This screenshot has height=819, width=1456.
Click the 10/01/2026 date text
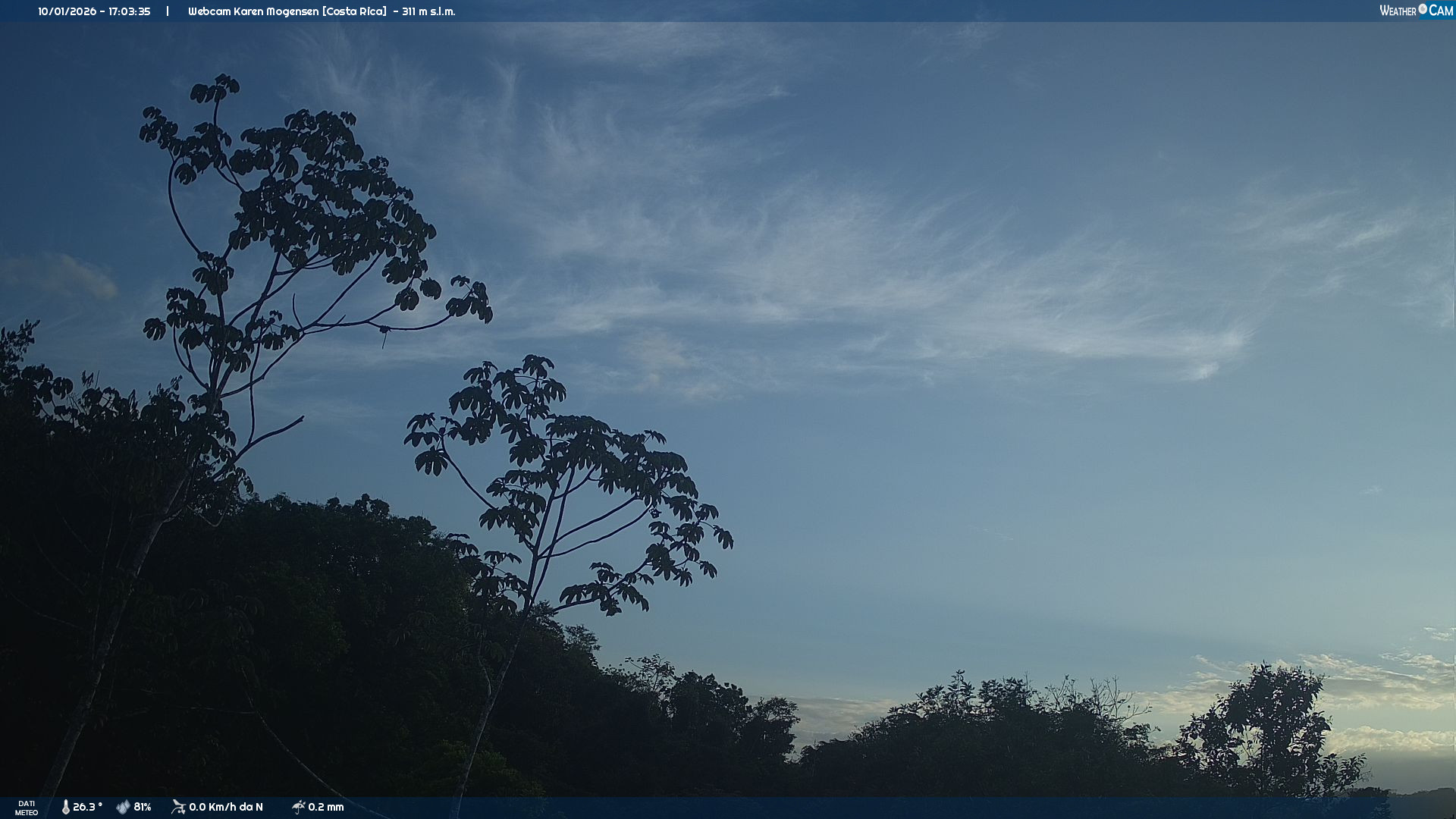pyautogui.click(x=67, y=11)
